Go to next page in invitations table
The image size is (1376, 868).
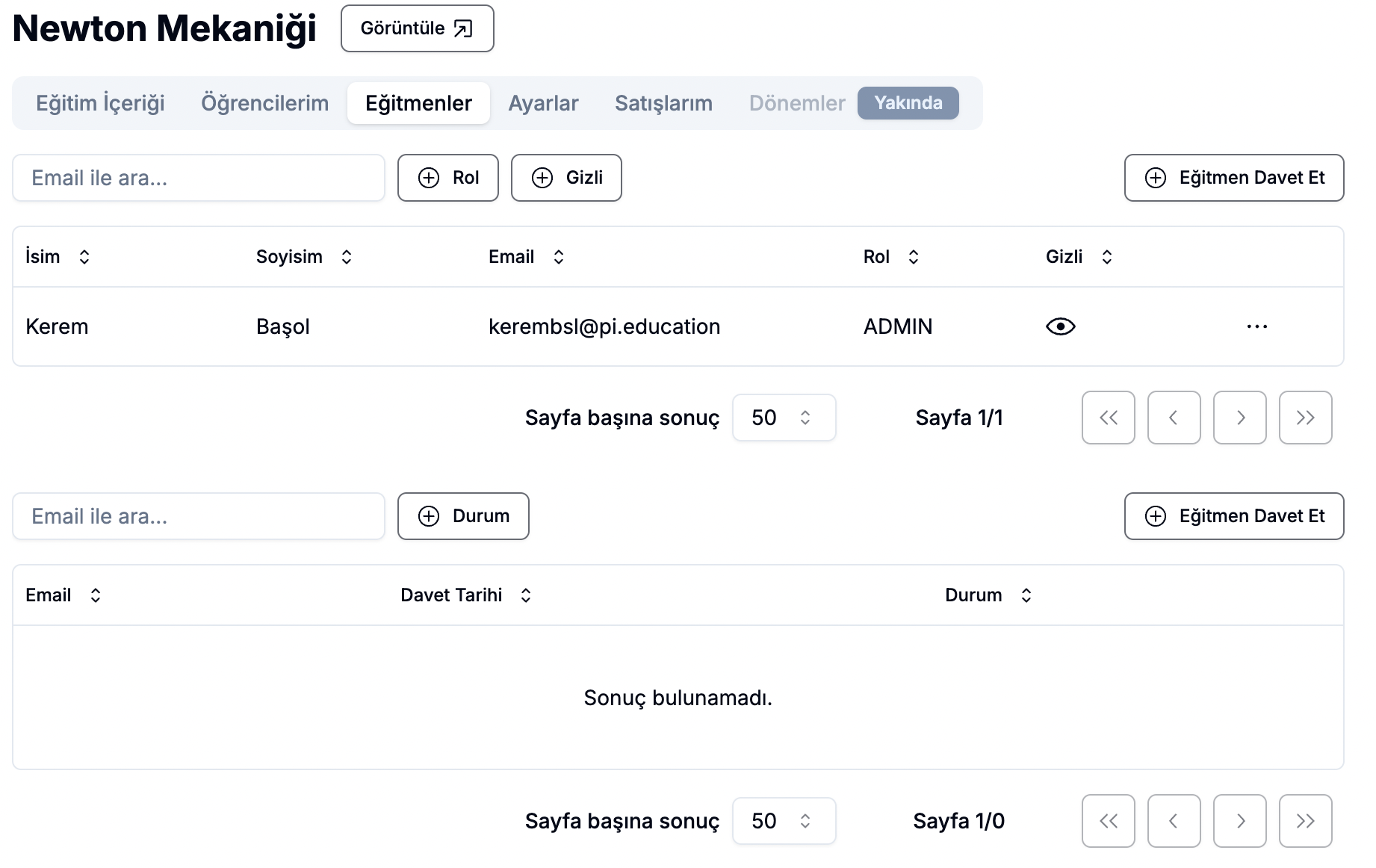click(1239, 821)
